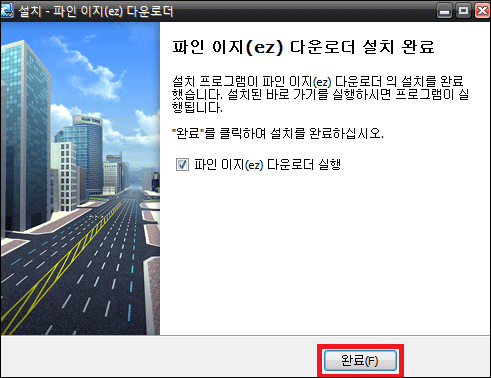Screen dimensions: 491x378
Task: Close the installer with the red X
Action: [x=482, y=11]
